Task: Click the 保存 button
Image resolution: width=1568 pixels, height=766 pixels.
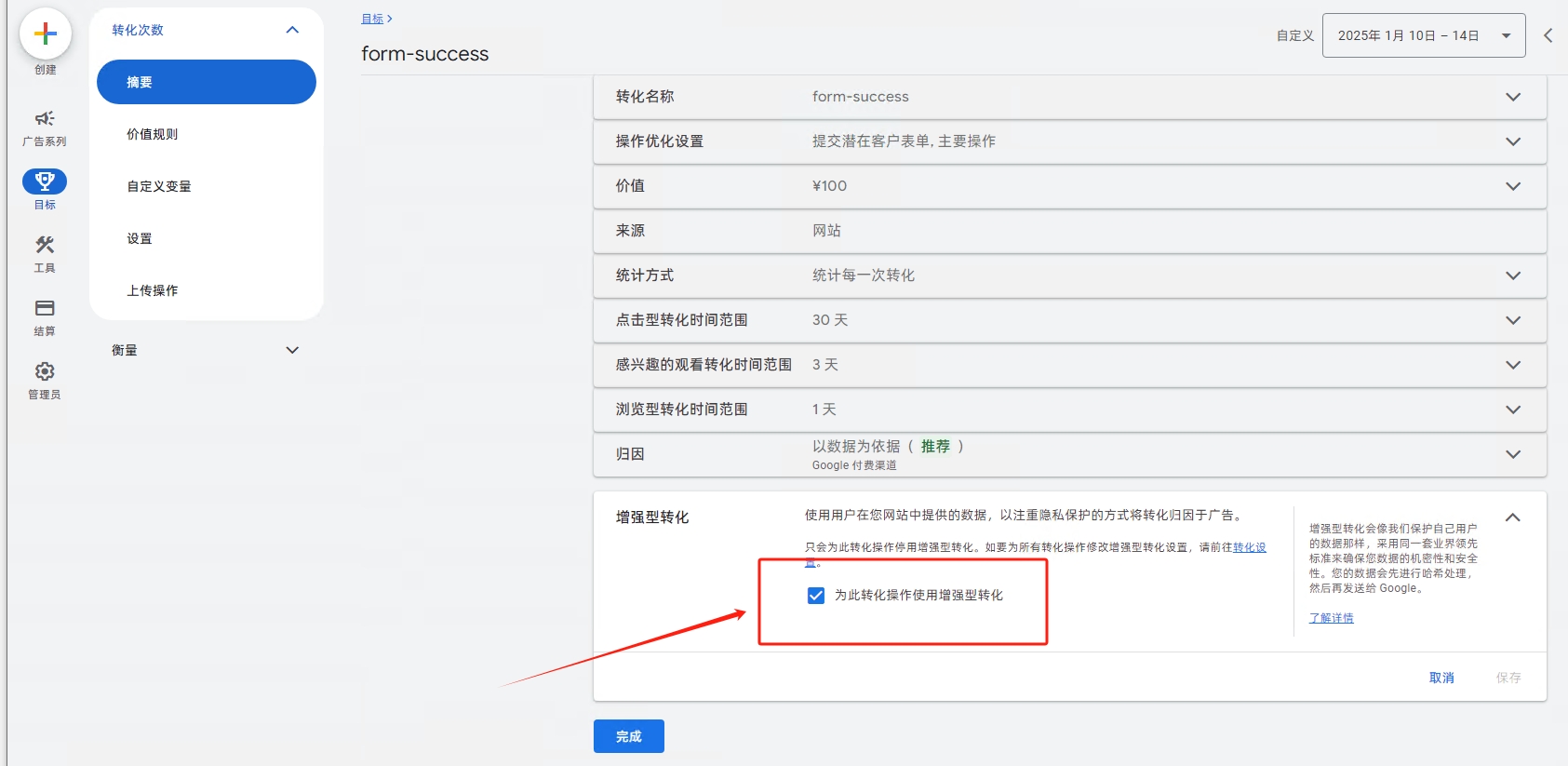Action: 1508,678
